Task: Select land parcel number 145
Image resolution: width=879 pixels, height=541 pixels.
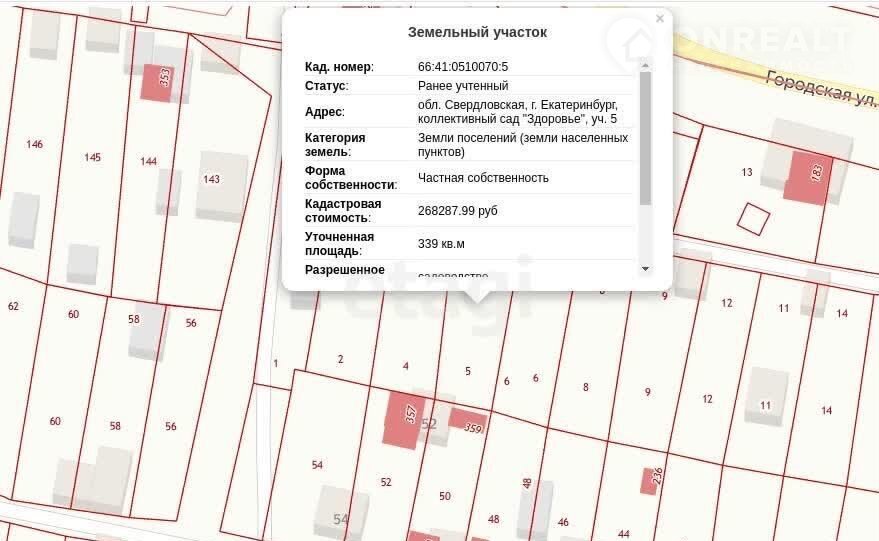Action: (x=93, y=157)
